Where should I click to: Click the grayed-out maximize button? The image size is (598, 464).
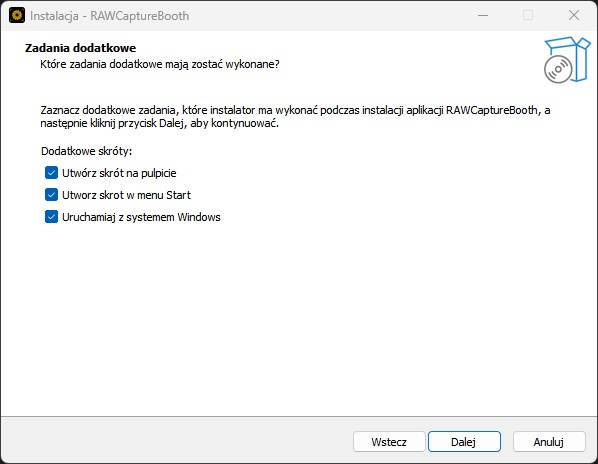point(528,16)
